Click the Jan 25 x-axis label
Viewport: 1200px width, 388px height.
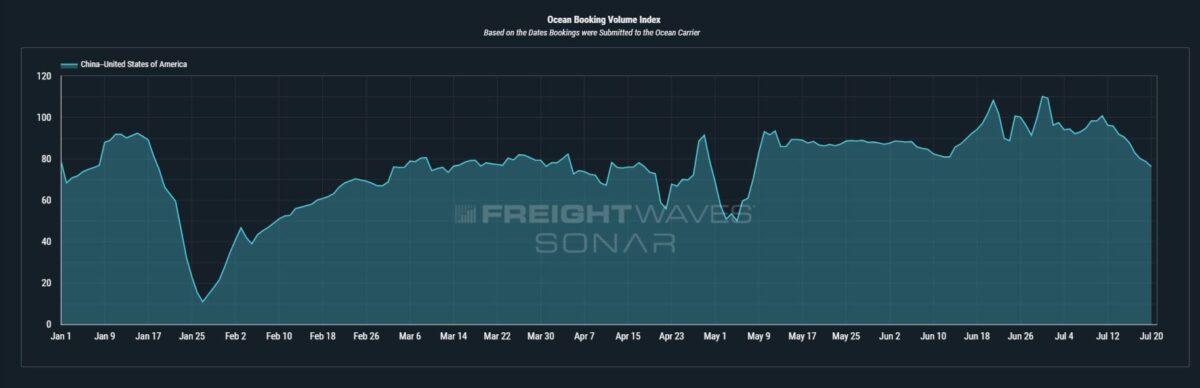[x=192, y=337]
